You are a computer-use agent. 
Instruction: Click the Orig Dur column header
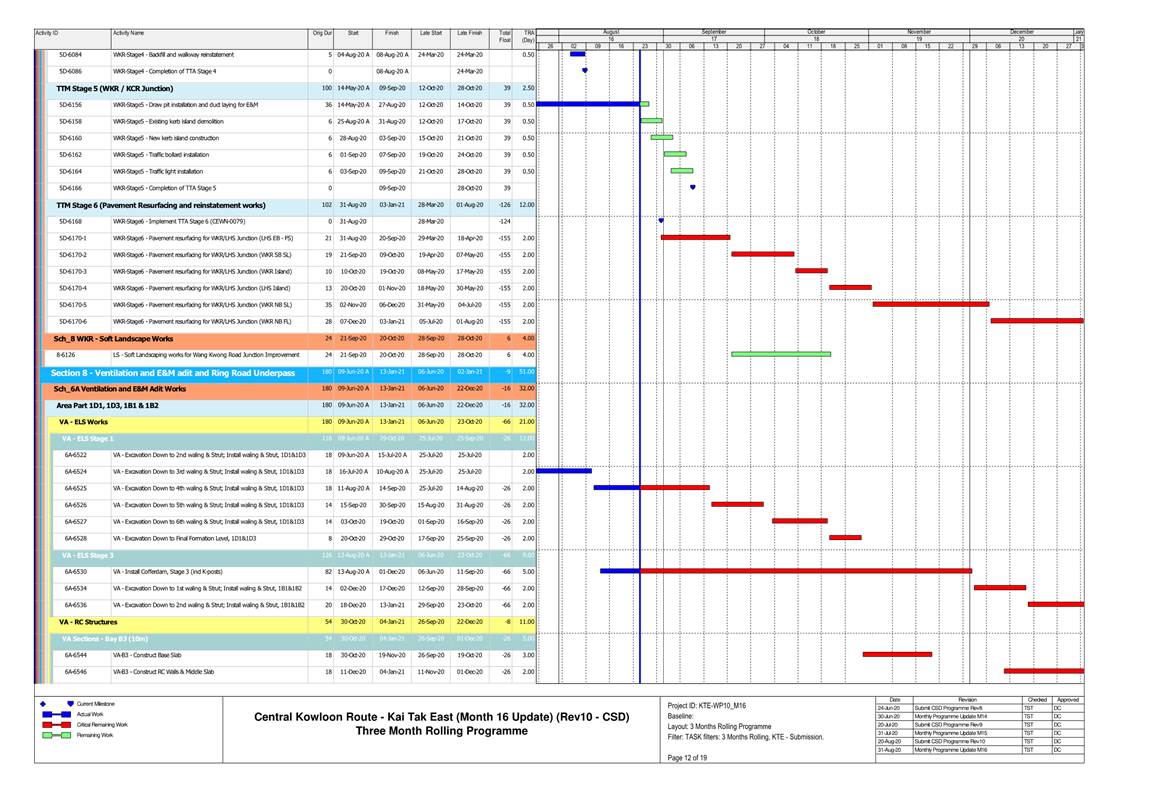click(x=322, y=33)
